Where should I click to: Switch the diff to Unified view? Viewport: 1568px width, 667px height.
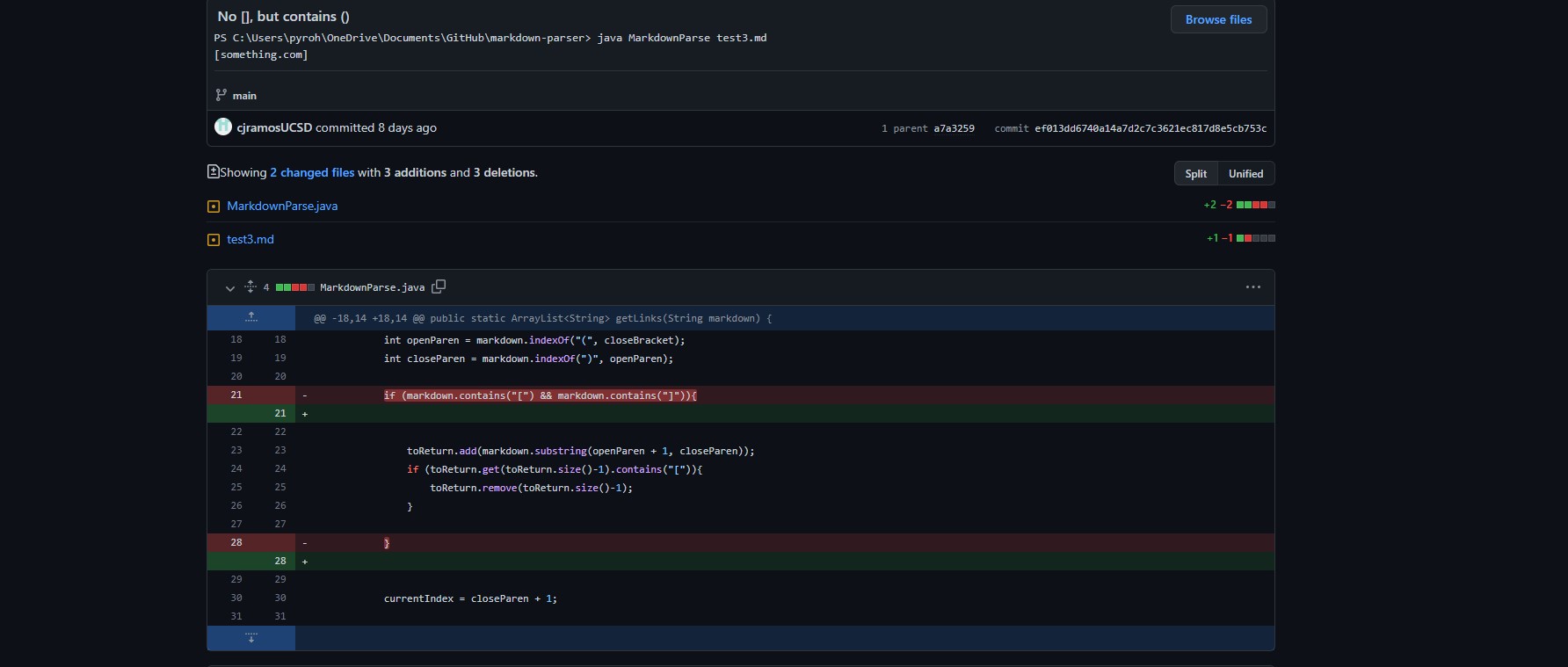click(1245, 173)
